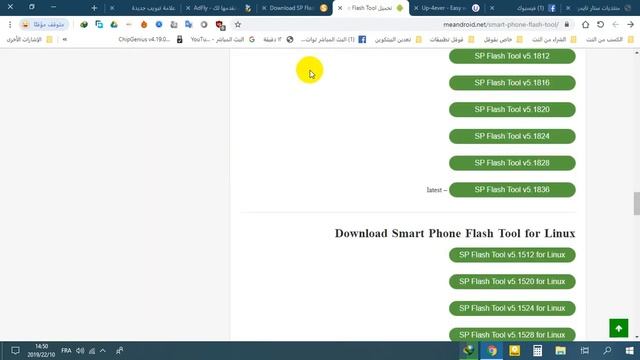Click the green cube extension icon
Screen dimensions: 640x360
[x=84, y=25]
